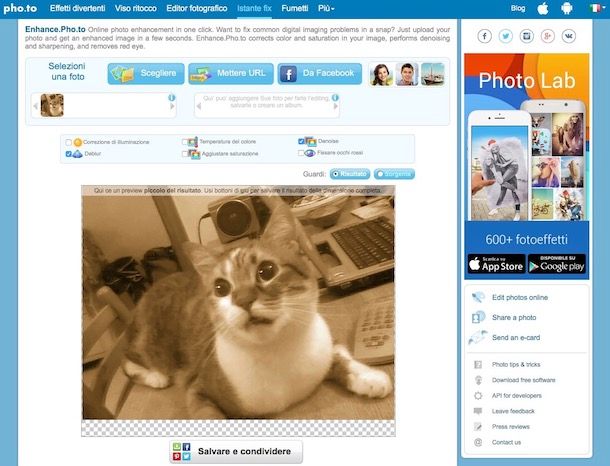
Task: Enable Correzione di illuminazione checkbox
Action: click(x=68, y=142)
